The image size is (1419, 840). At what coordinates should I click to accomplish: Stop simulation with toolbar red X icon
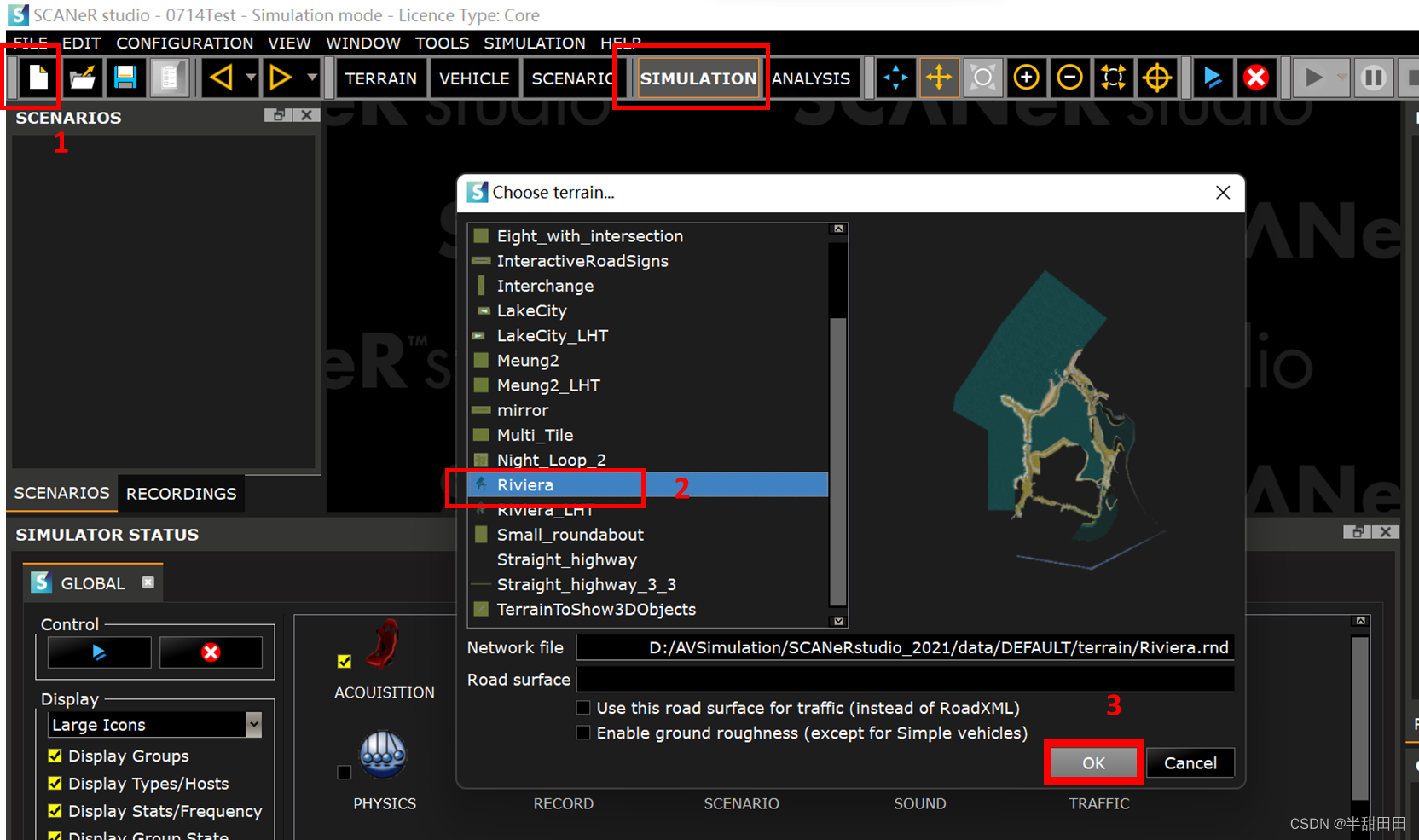tap(1255, 78)
